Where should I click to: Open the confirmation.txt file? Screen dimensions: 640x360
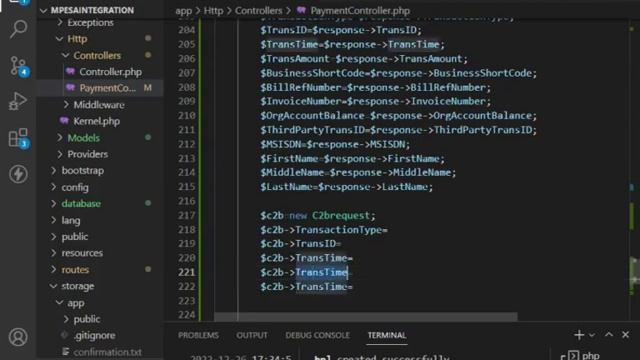pos(108,352)
